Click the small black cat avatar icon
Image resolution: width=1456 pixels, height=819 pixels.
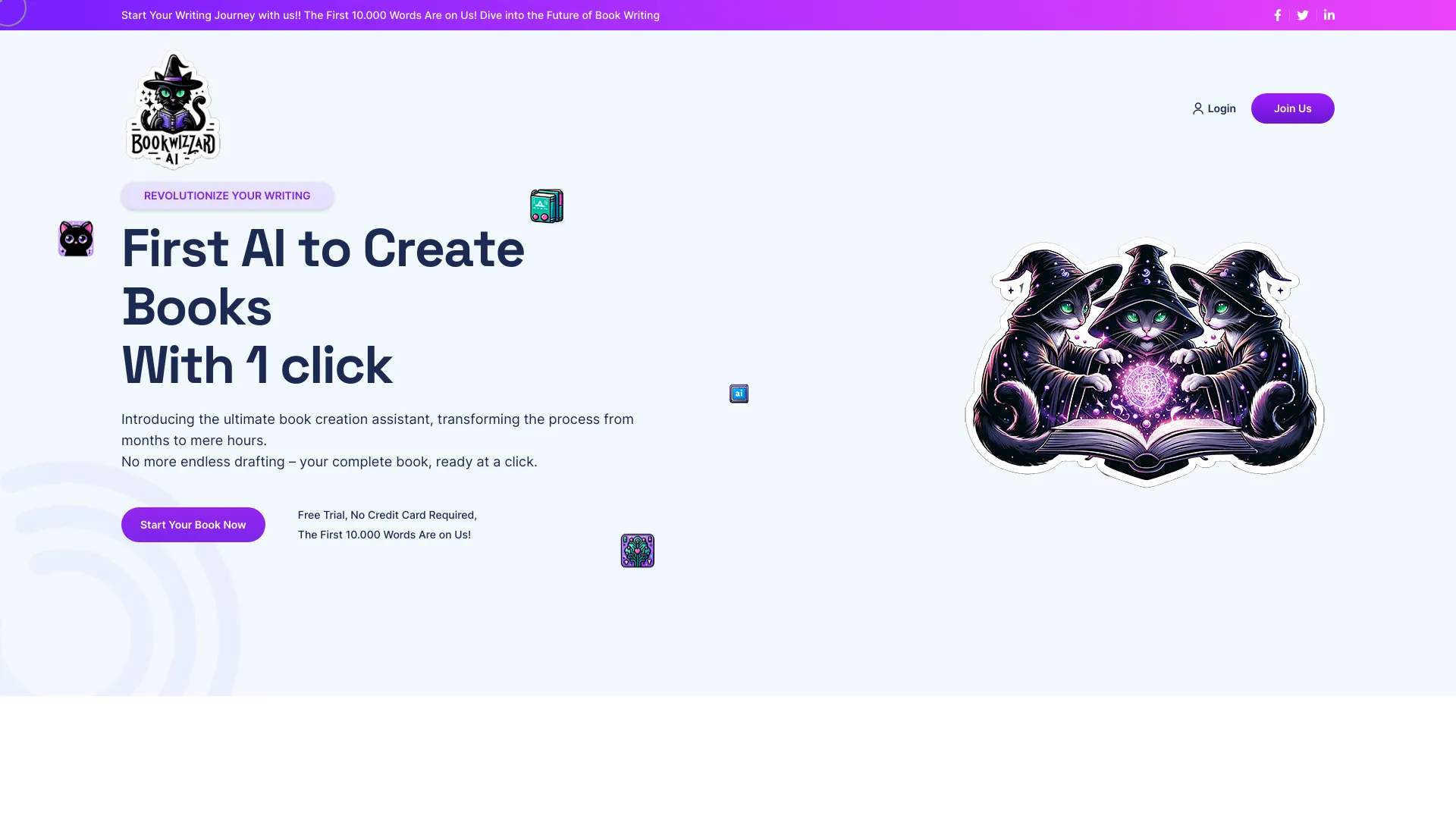pos(76,239)
